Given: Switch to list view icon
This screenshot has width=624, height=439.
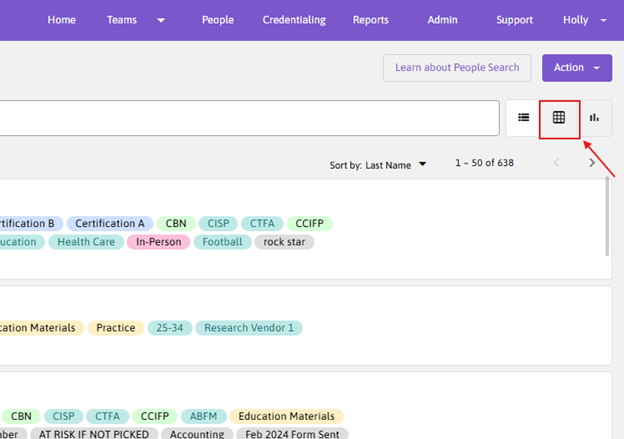Looking at the screenshot, I should tap(523, 117).
